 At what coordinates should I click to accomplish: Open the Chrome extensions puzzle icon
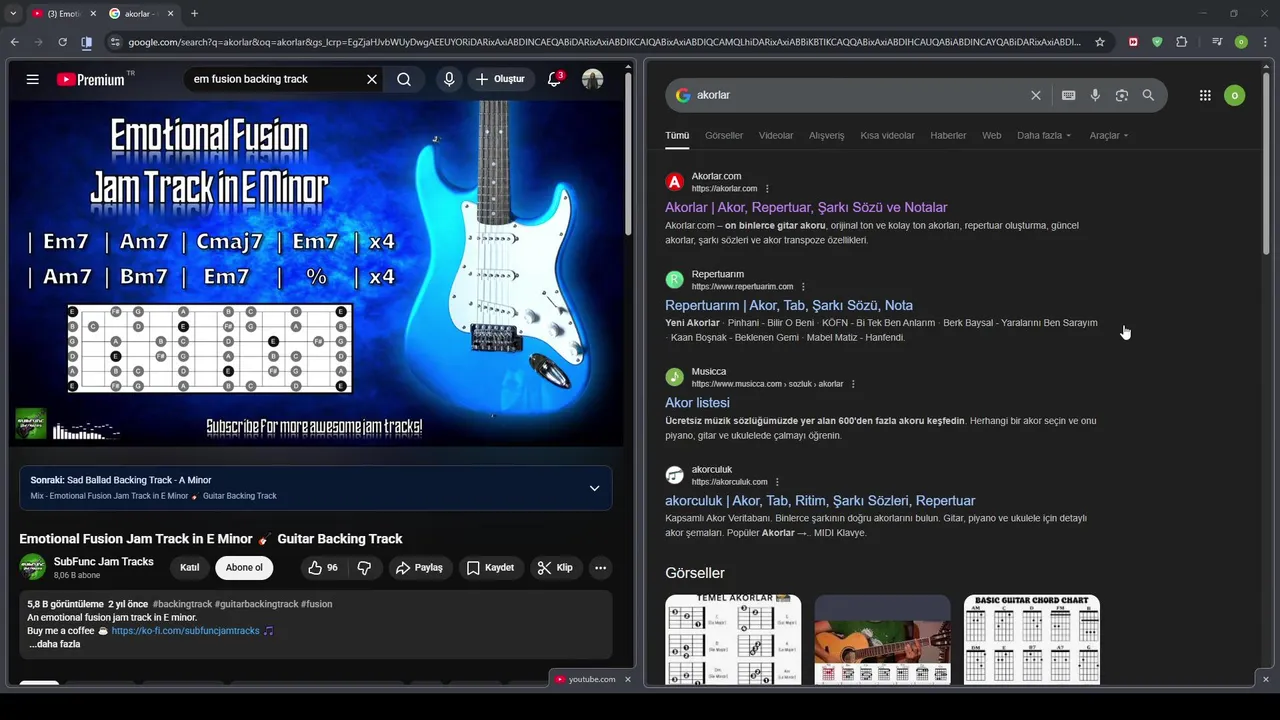point(1182,42)
